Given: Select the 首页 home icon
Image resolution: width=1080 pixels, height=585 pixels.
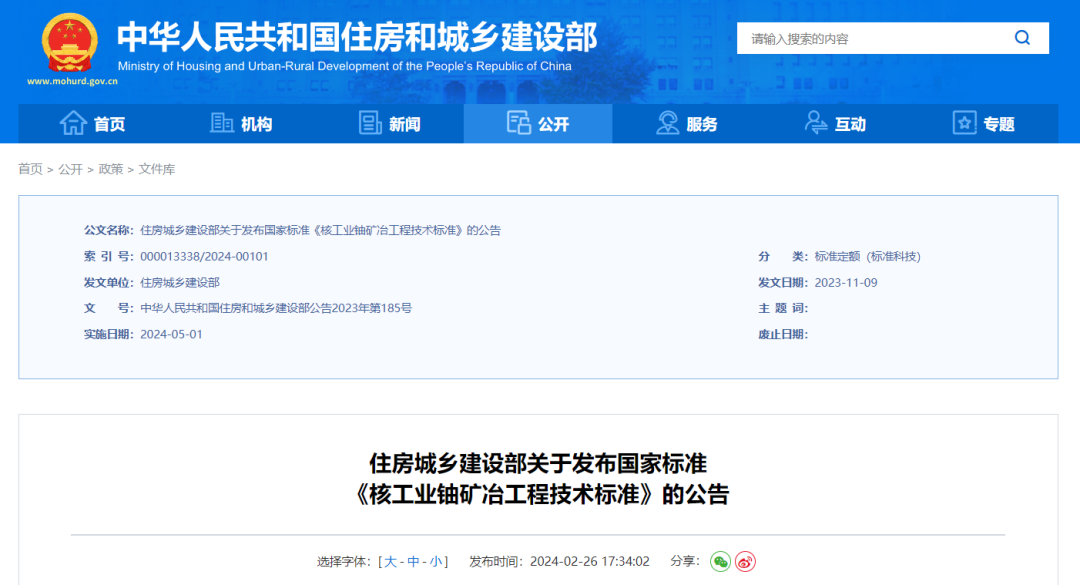Looking at the screenshot, I should (x=71, y=122).
